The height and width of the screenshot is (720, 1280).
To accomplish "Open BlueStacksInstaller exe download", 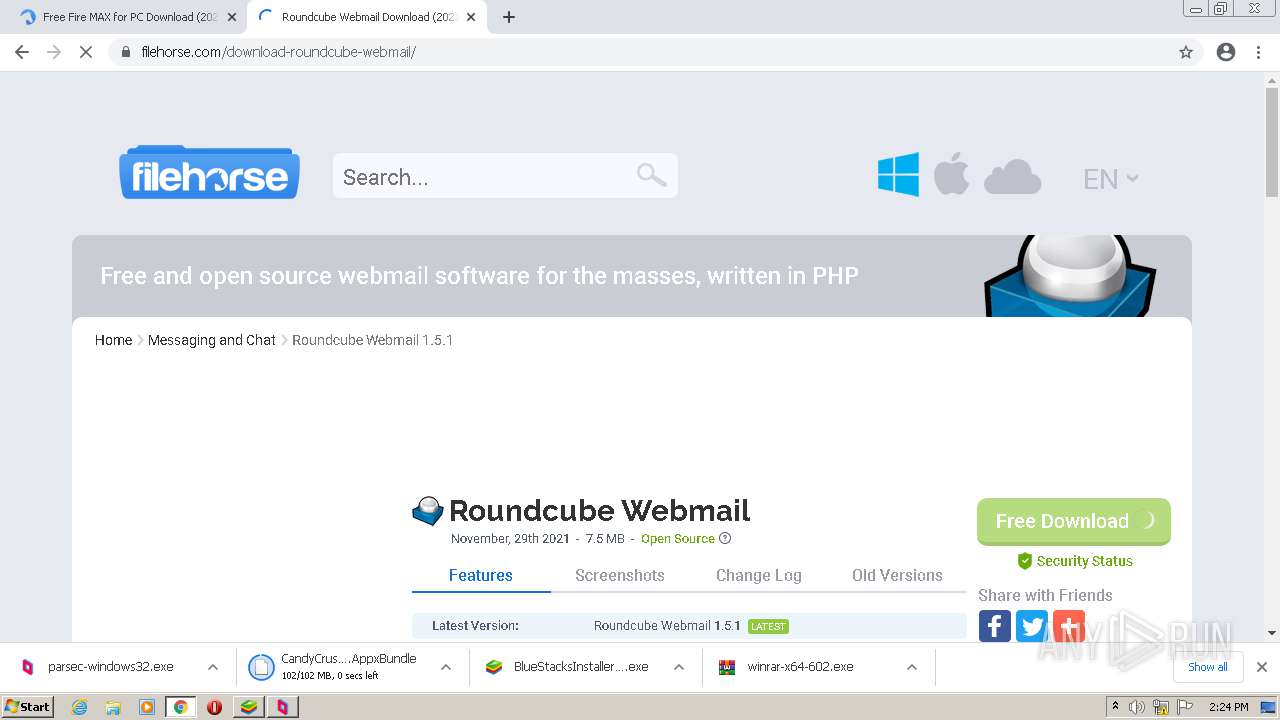I will pos(567,667).
